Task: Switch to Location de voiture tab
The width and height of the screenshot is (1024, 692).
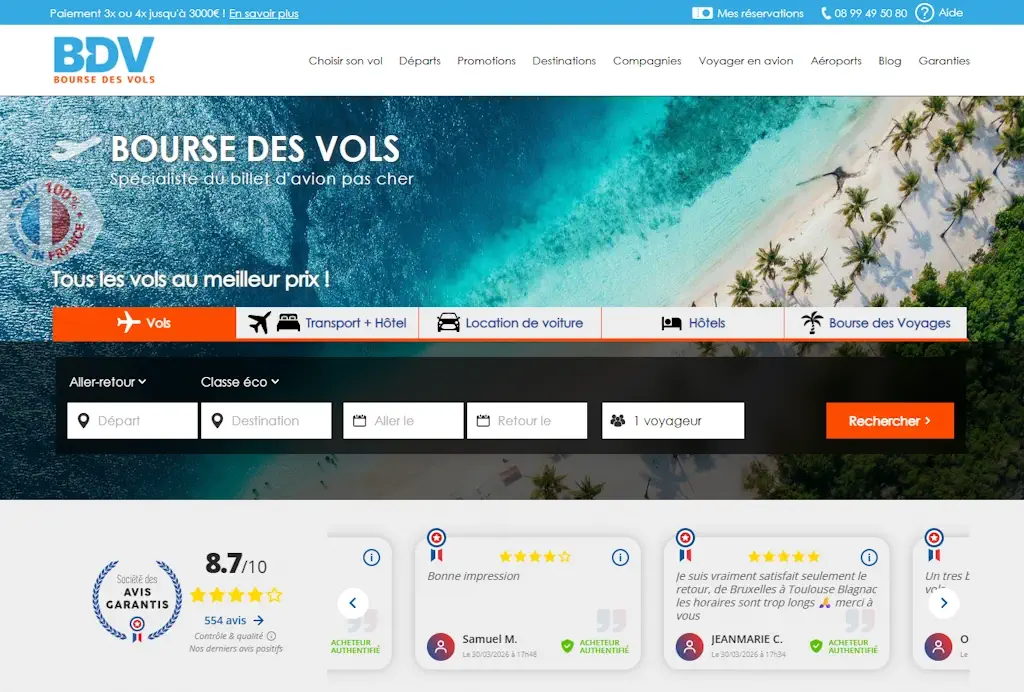Action: pyautogui.click(x=510, y=322)
